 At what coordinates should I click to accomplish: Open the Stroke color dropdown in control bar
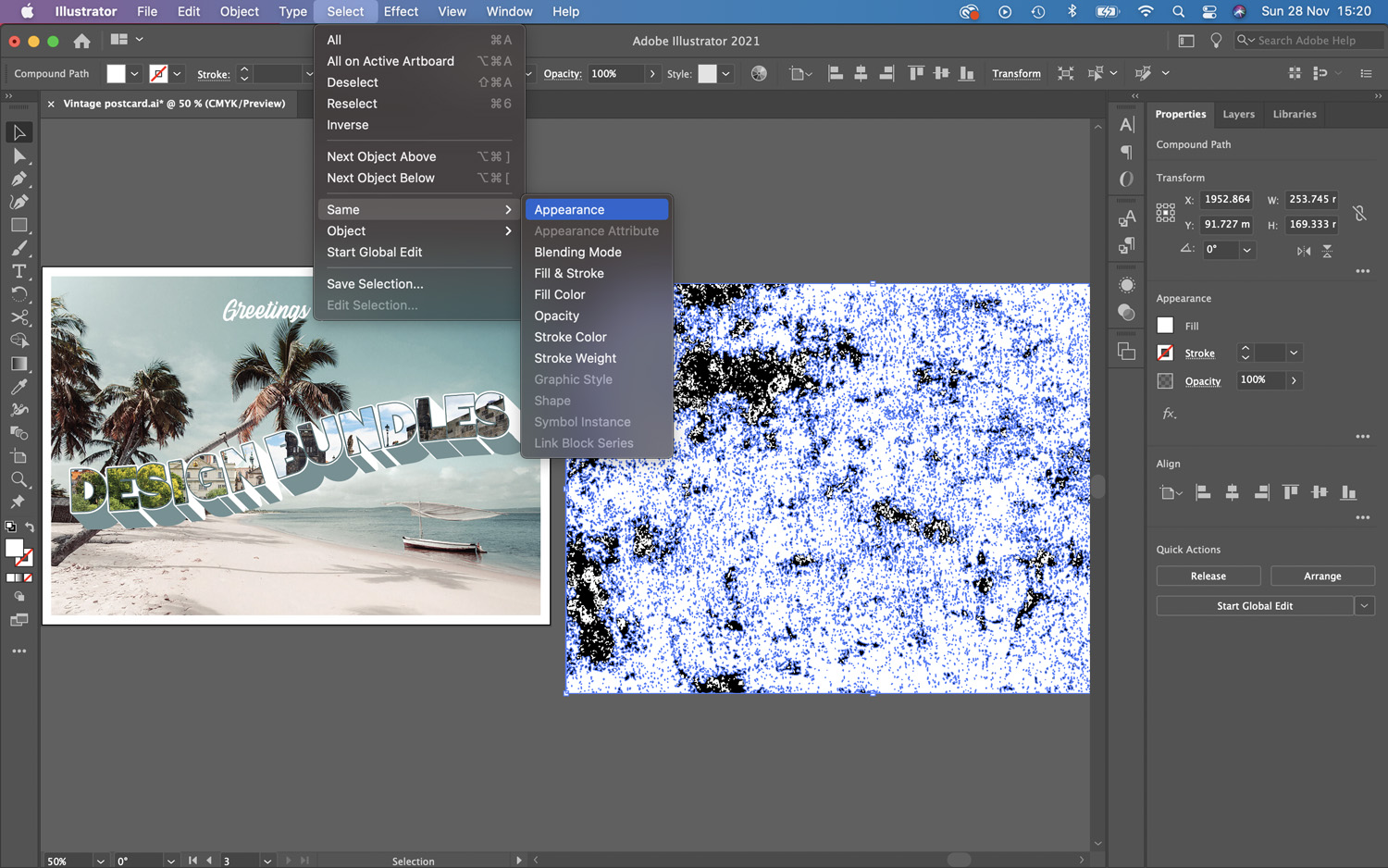point(177,74)
